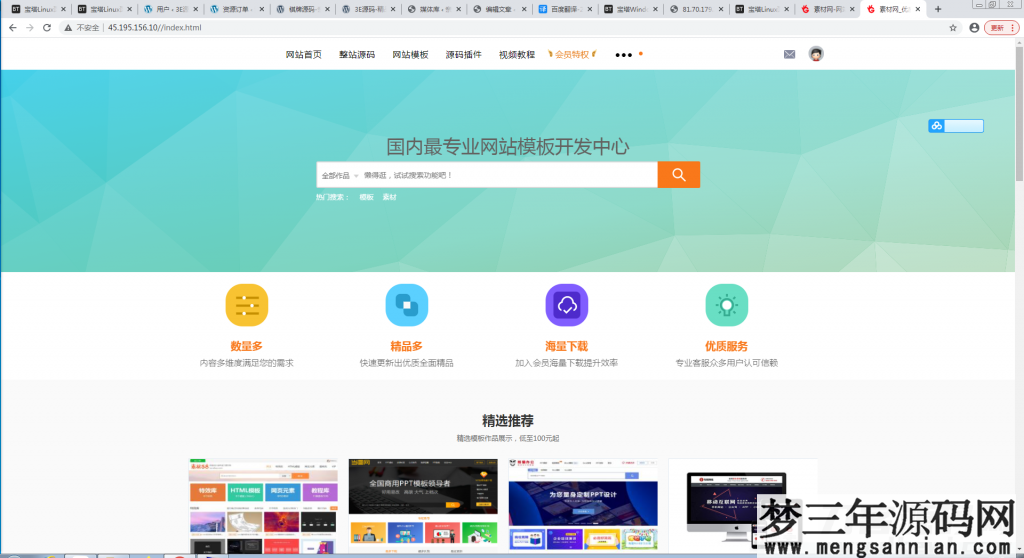This screenshot has width=1024, height=558.
Task: Click the text 快速更新出优质全面精品
Action: [406, 363]
